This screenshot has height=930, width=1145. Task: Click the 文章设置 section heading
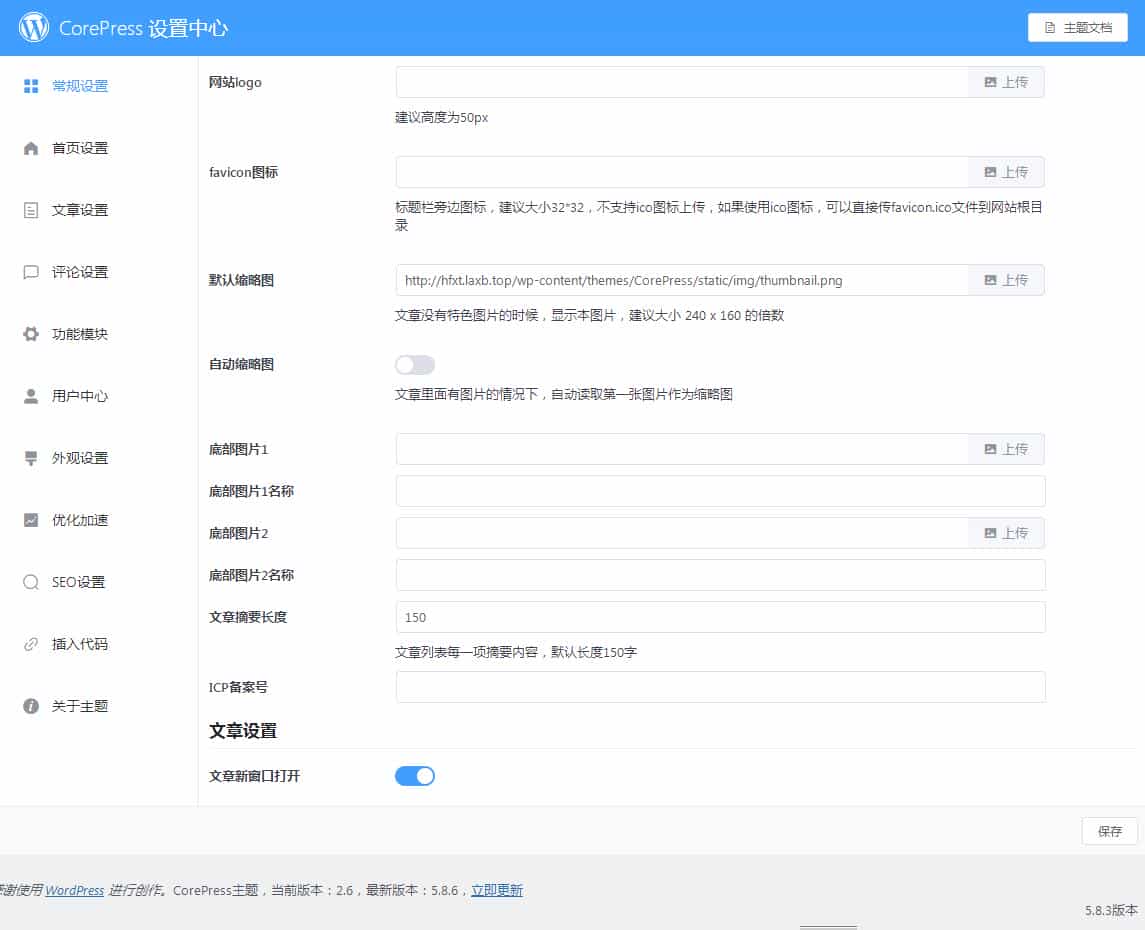click(x=243, y=731)
